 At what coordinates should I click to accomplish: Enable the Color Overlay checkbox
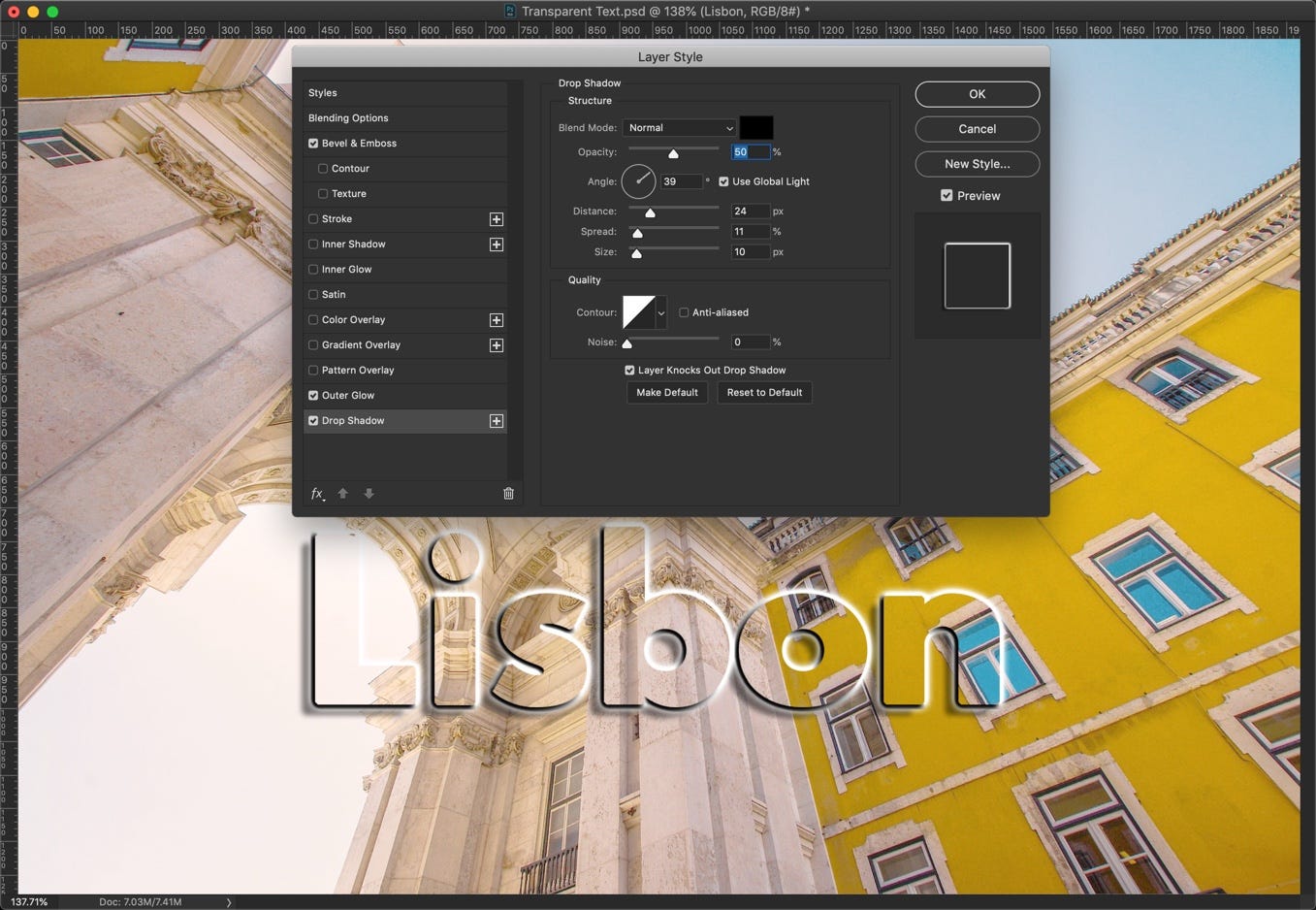pos(313,320)
